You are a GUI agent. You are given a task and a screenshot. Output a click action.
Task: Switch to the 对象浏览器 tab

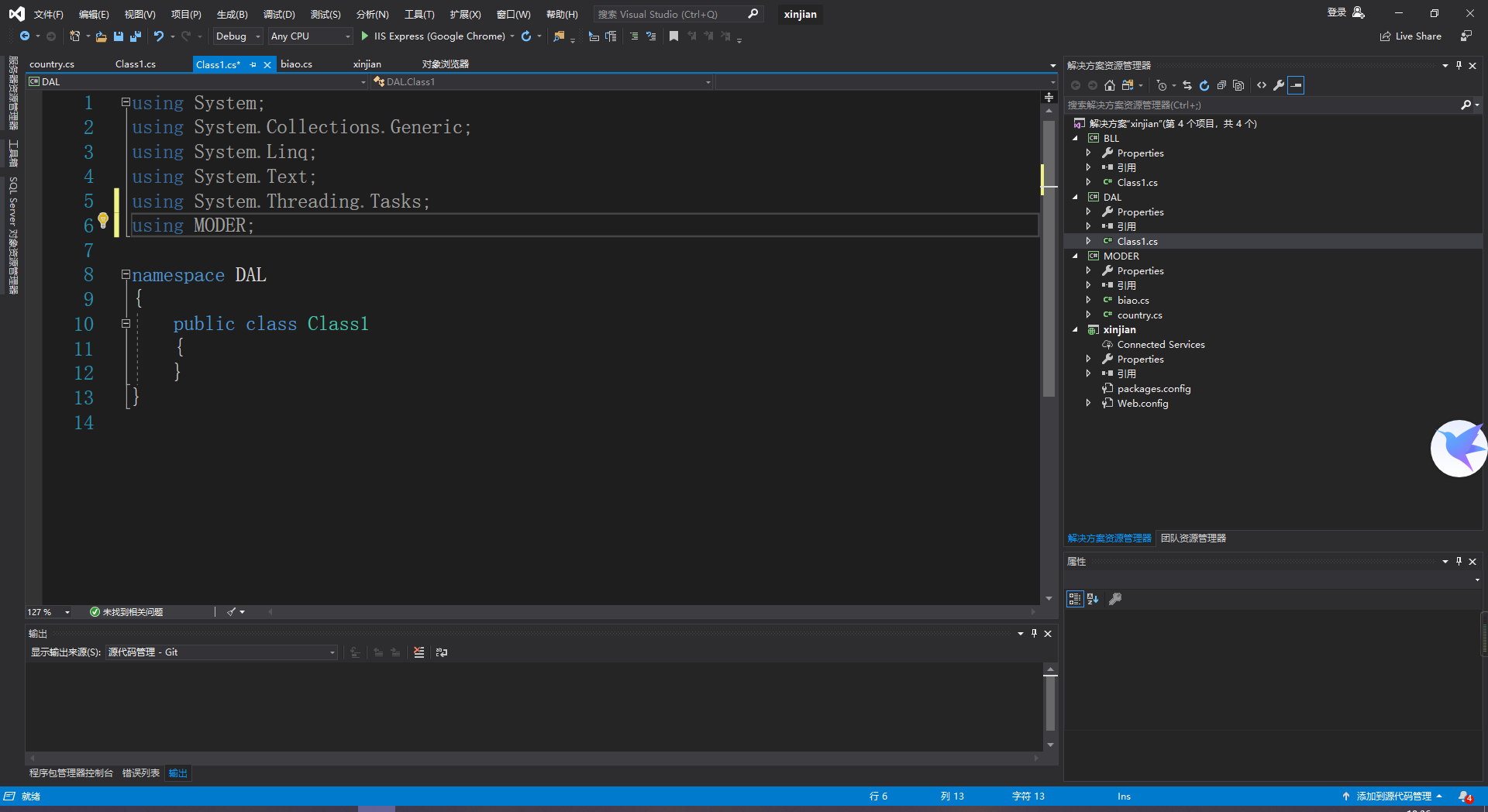click(x=446, y=64)
